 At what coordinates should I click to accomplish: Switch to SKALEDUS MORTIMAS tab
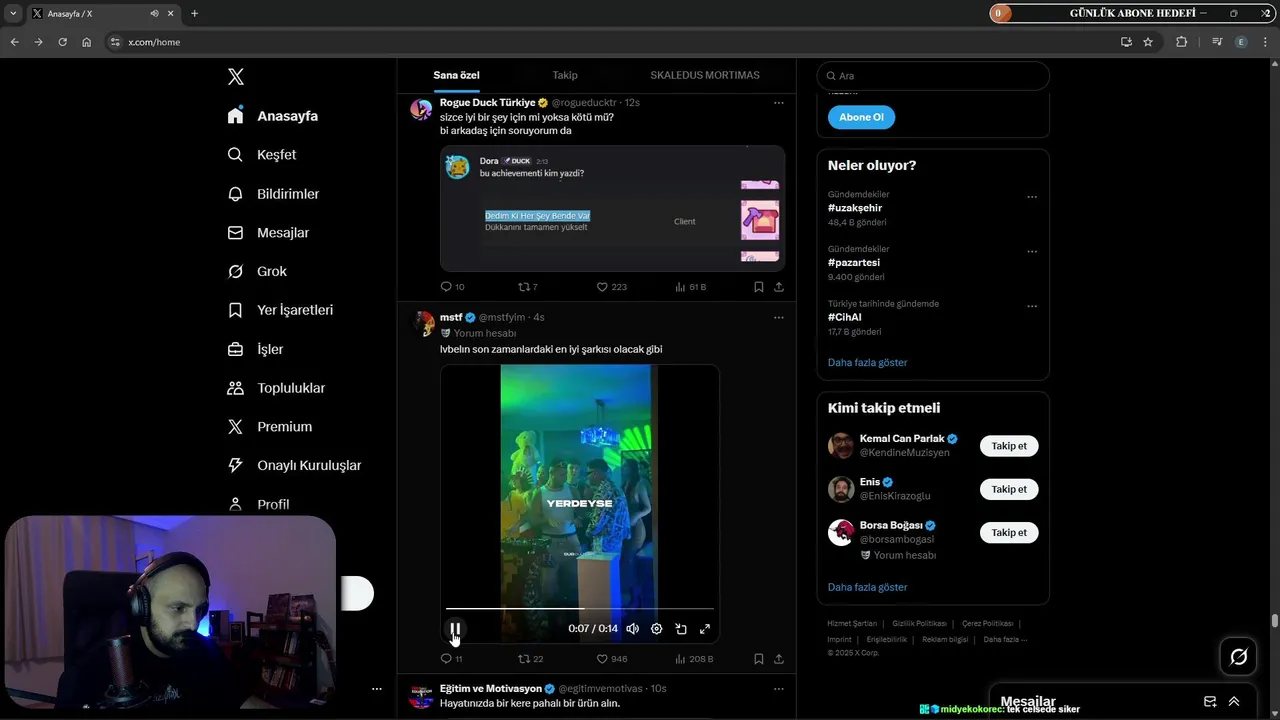point(705,75)
